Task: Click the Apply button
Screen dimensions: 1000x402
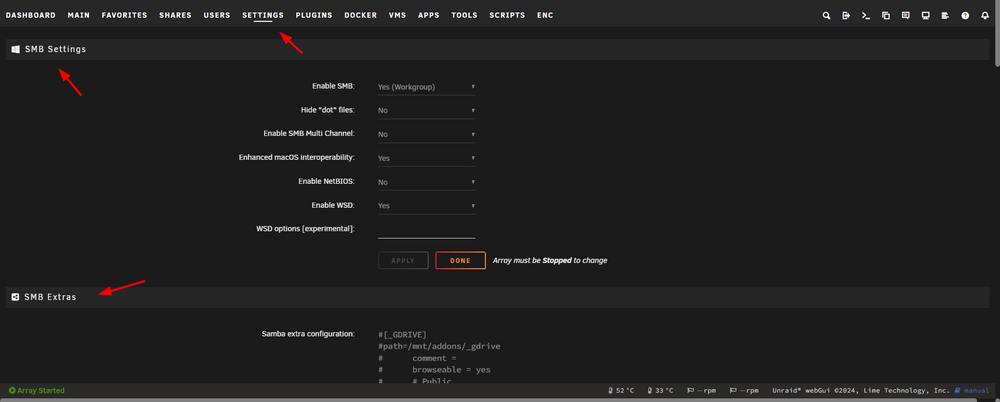Action: [x=403, y=260]
